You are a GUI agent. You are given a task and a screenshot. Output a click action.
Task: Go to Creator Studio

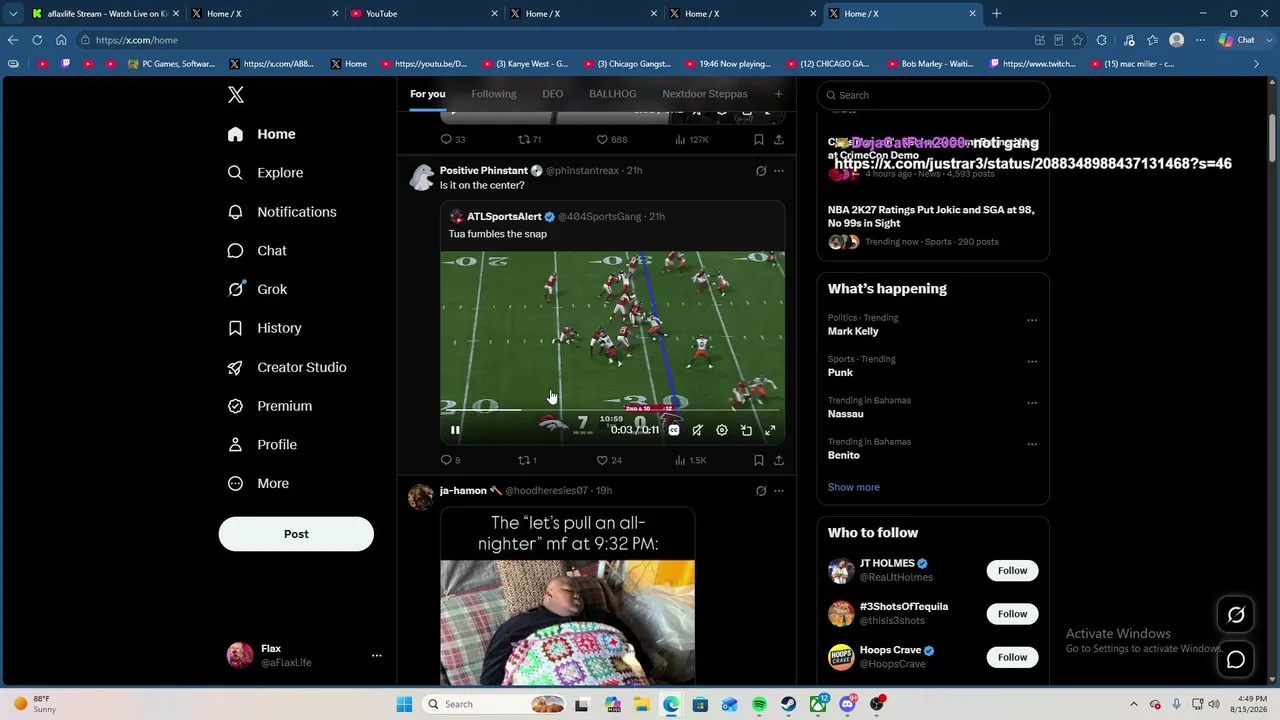287,367
